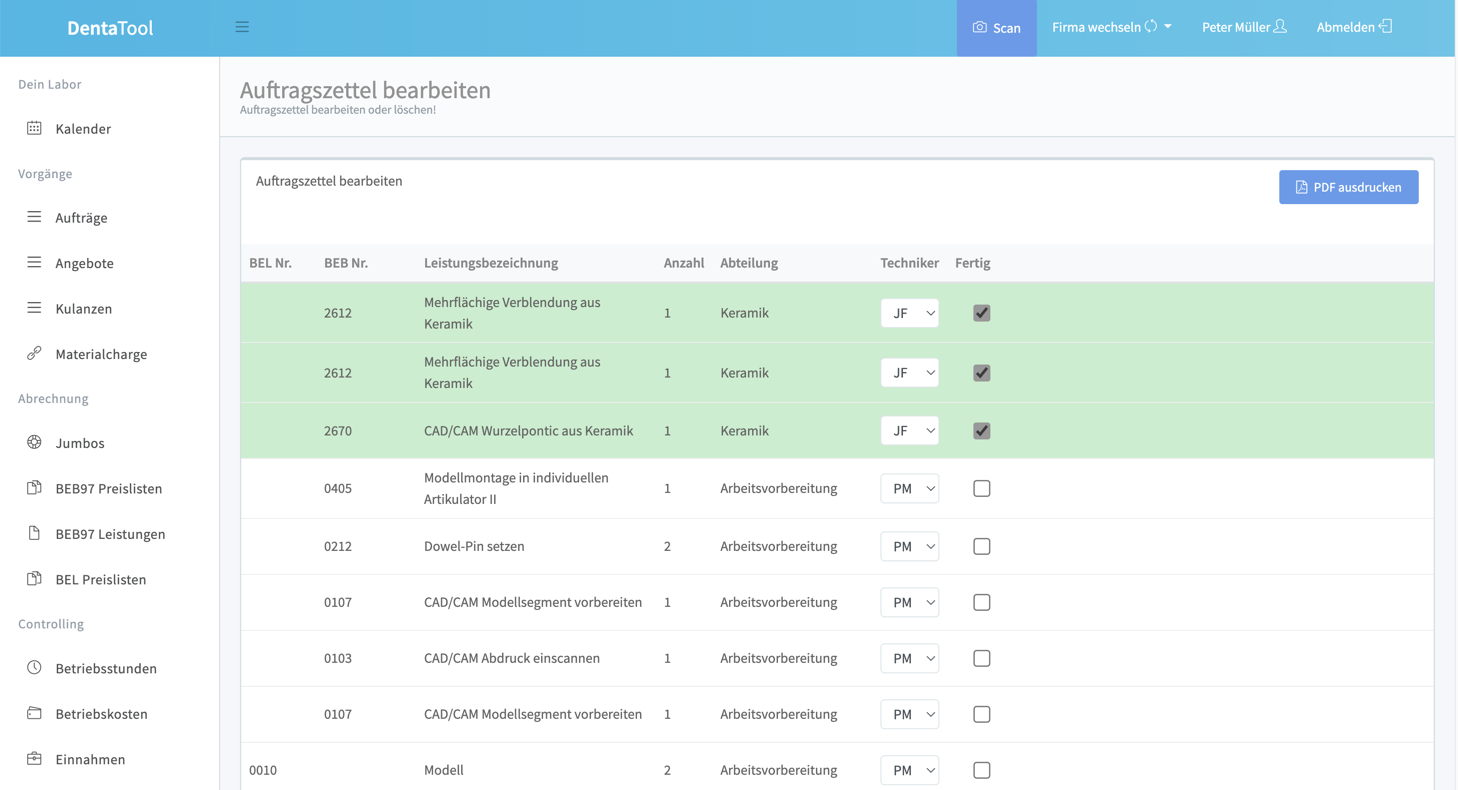
Task: Click the folder icon beside Betriebskosten
Action: 34,713
